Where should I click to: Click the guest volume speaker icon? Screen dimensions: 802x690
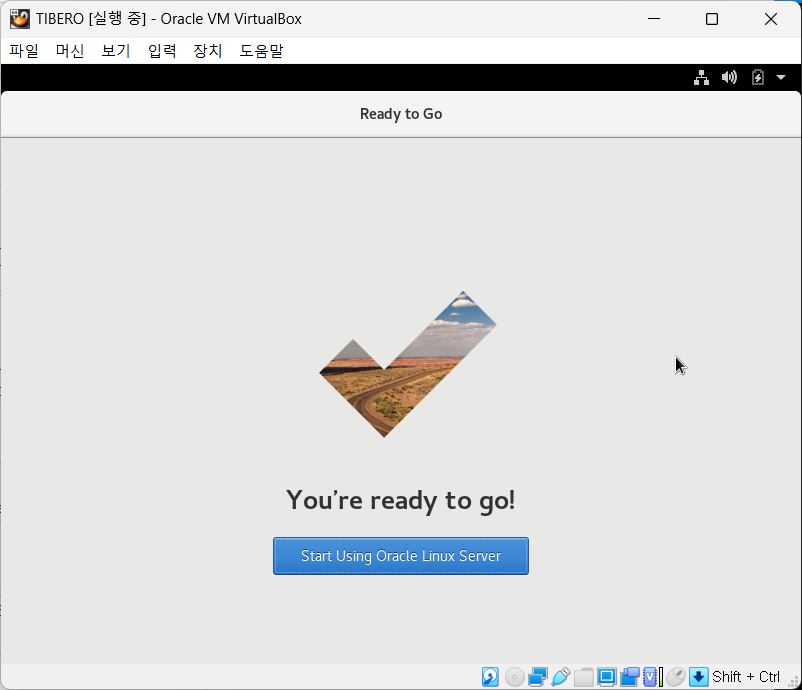pyautogui.click(x=729, y=77)
